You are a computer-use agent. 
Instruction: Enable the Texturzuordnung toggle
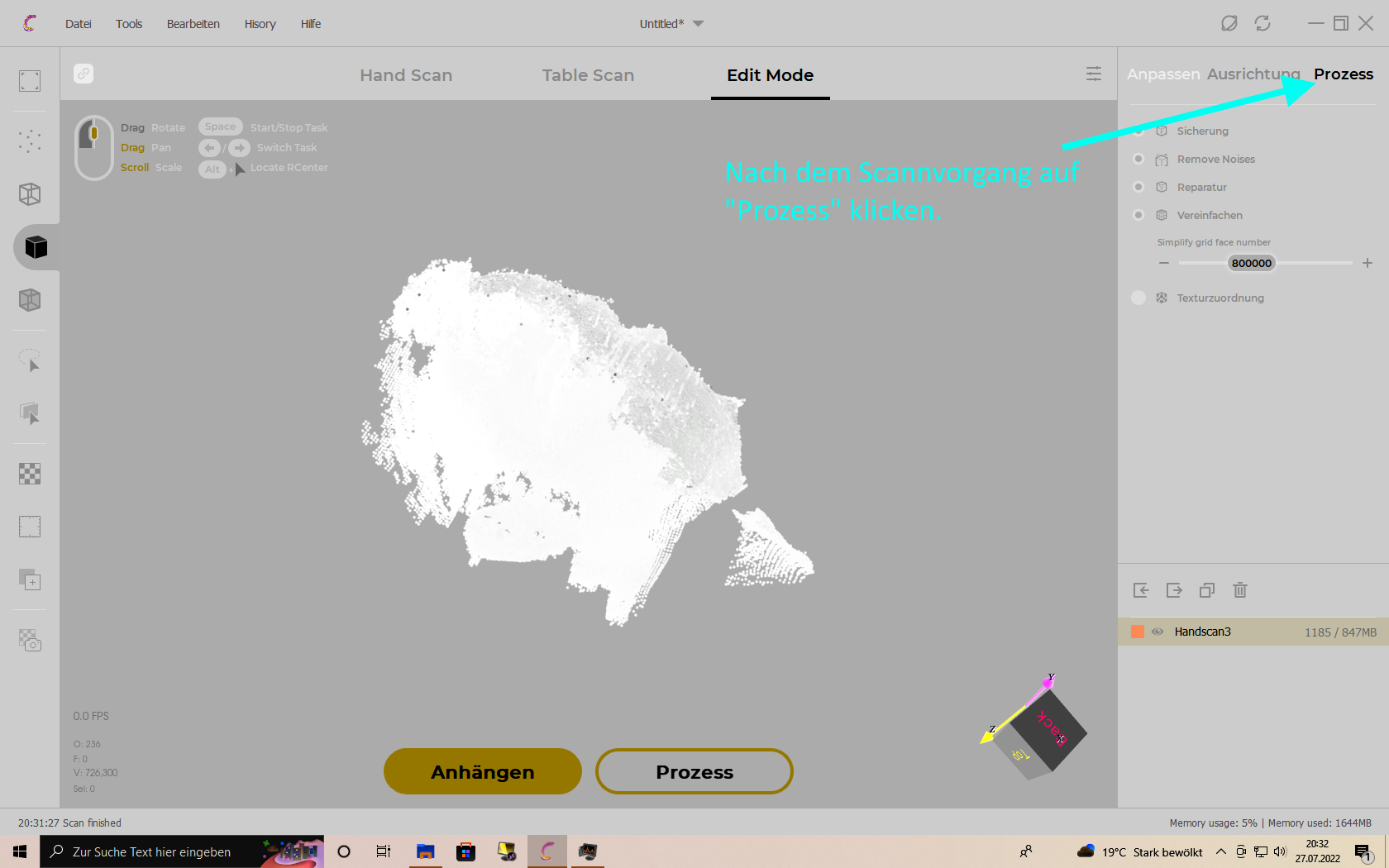coord(1138,298)
